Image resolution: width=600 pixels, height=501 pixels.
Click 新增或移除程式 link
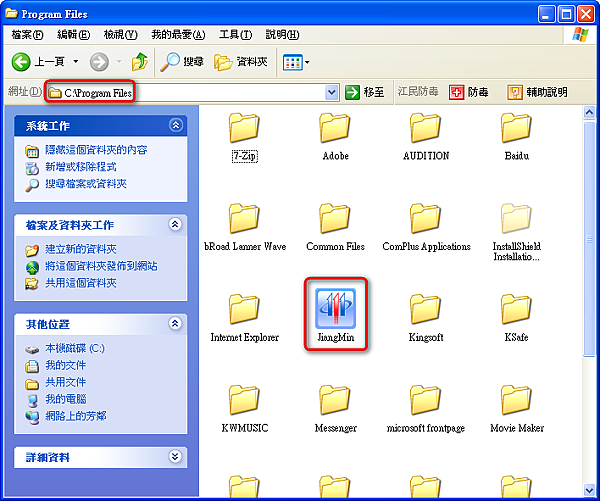80,167
